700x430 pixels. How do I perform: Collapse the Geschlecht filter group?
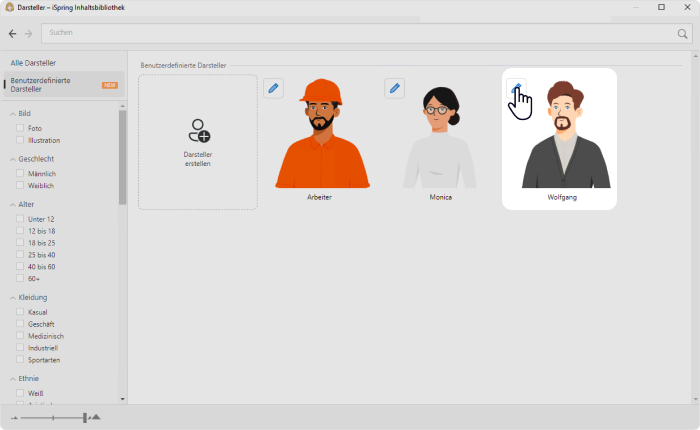pyautogui.click(x=12, y=159)
